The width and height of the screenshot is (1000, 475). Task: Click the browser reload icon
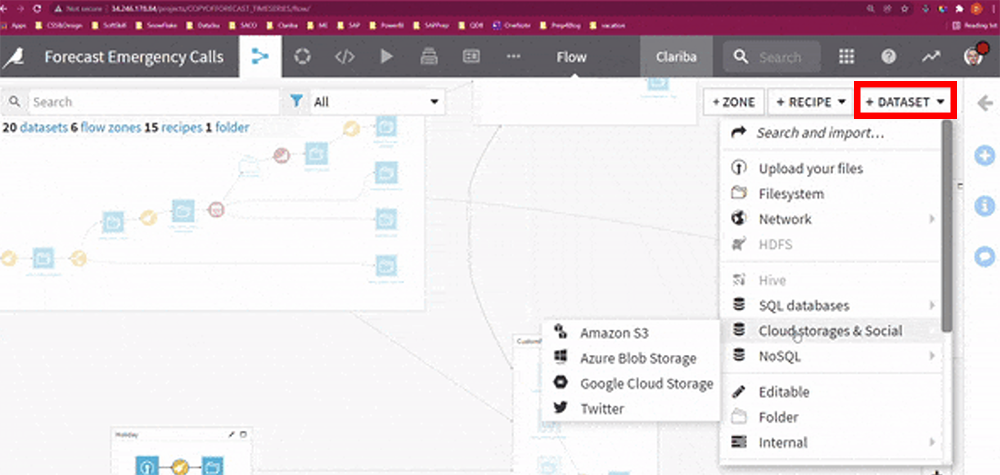pyautogui.click(x=37, y=9)
